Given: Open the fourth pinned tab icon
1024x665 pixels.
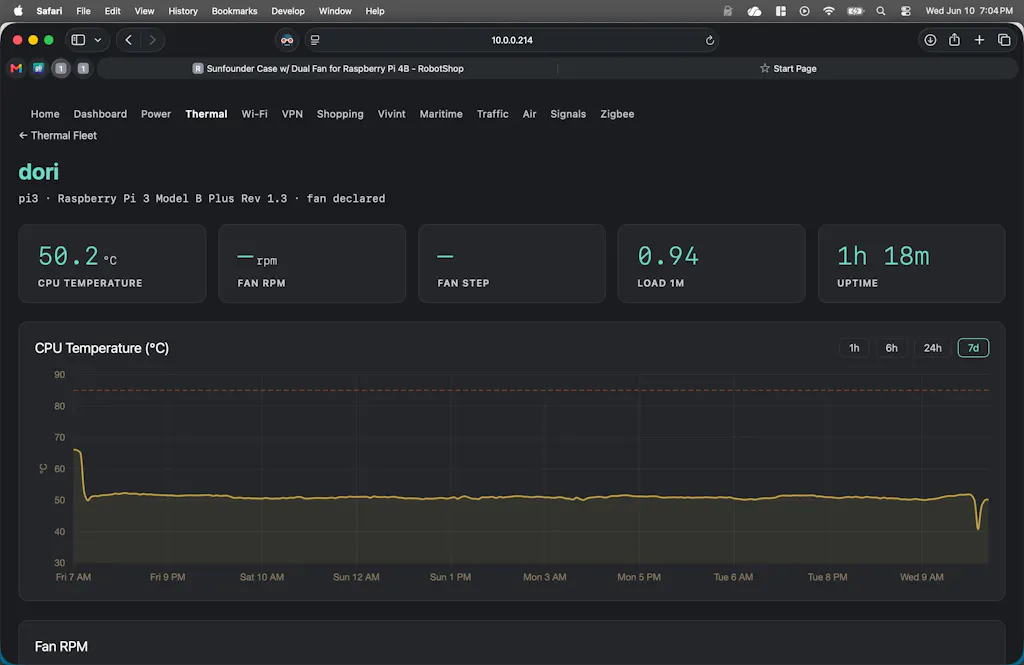Looking at the screenshot, I should coord(83,68).
